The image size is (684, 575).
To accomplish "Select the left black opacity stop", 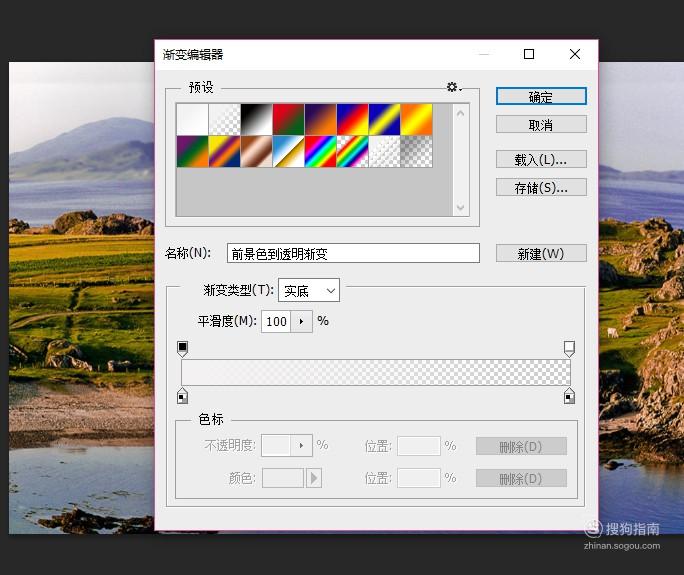I will tap(183, 349).
